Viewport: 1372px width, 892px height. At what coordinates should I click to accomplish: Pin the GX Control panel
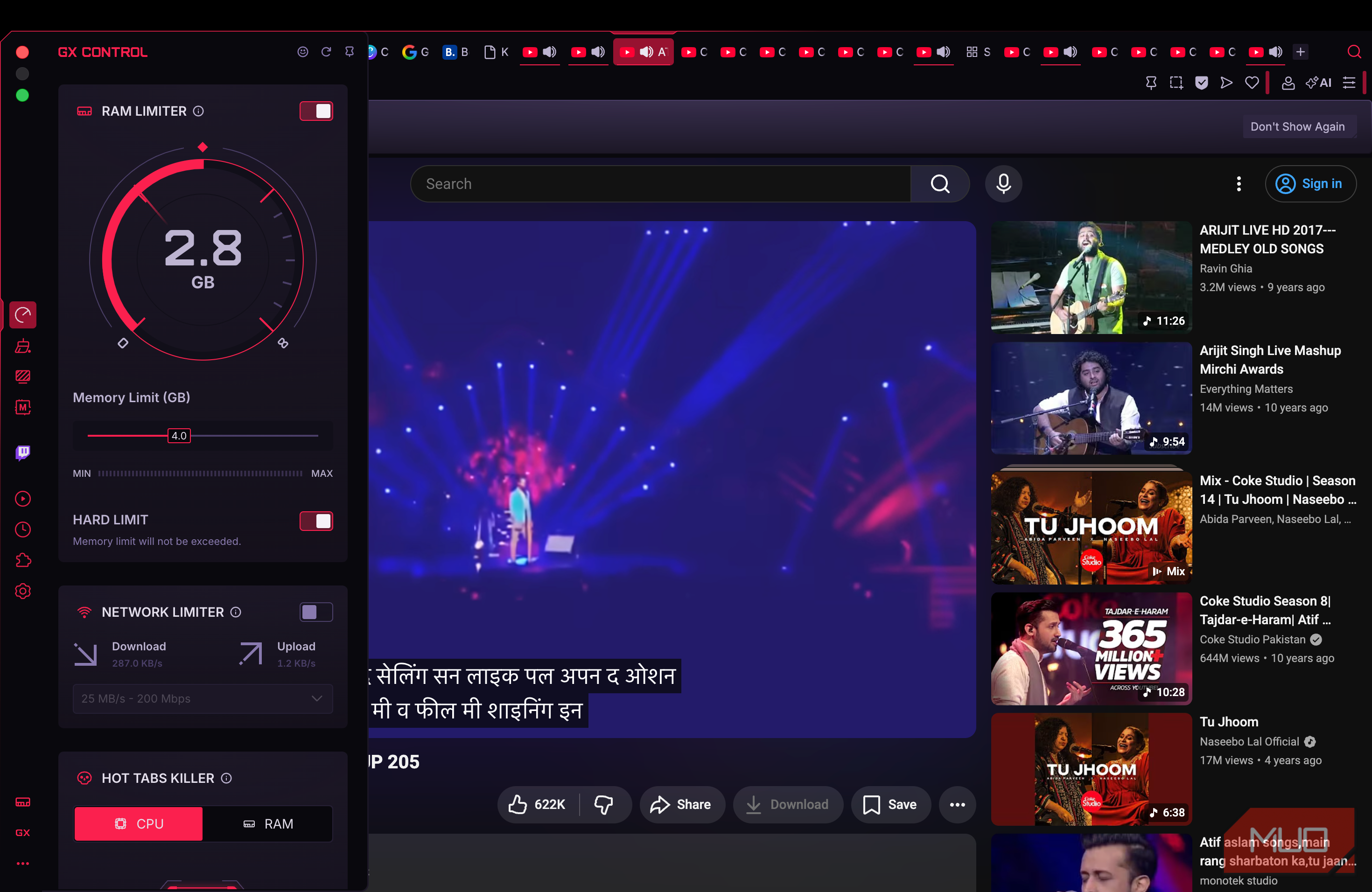[x=350, y=52]
